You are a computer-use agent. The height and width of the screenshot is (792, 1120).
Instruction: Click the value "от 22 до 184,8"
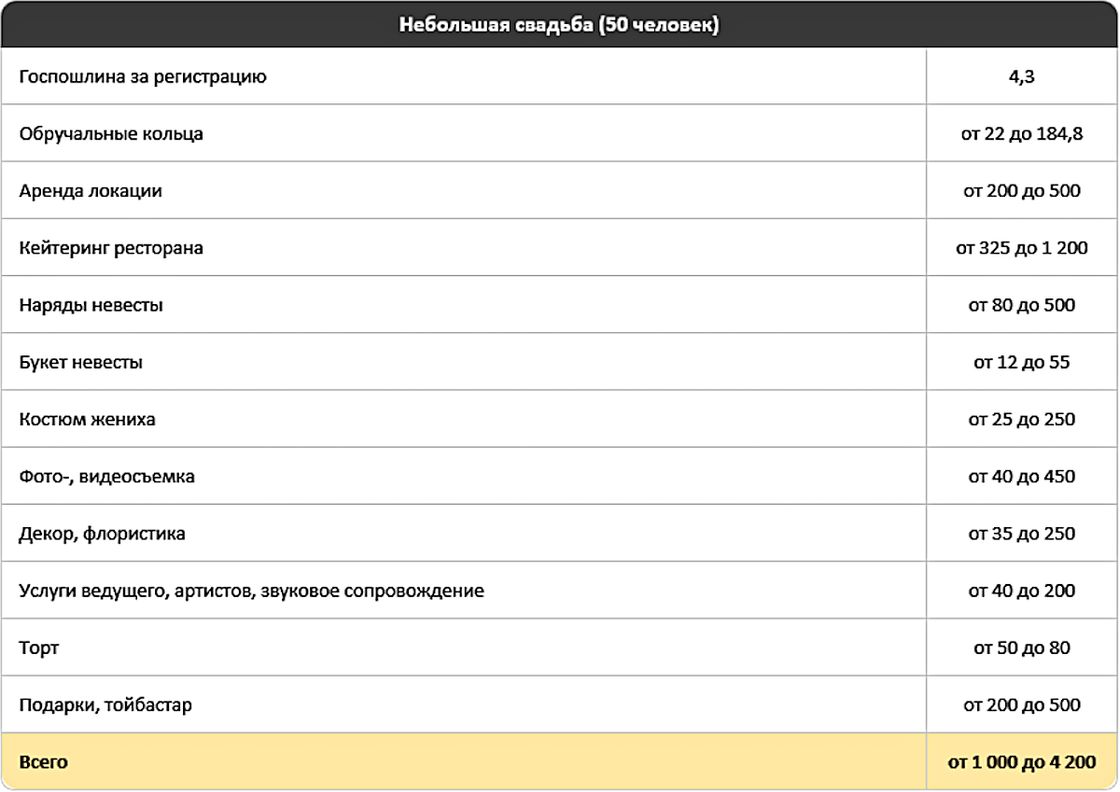tap(1021, 134)
